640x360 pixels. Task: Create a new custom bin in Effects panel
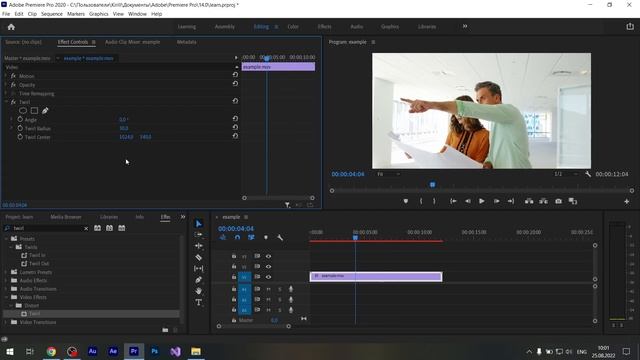point(165,330)
